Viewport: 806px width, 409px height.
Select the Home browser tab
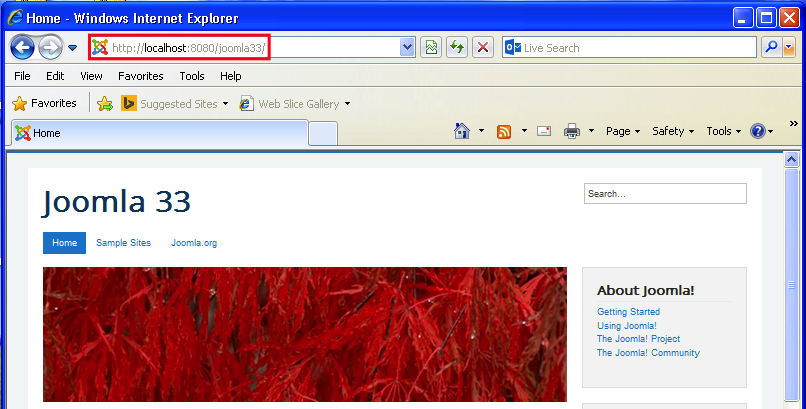(160, 133)
